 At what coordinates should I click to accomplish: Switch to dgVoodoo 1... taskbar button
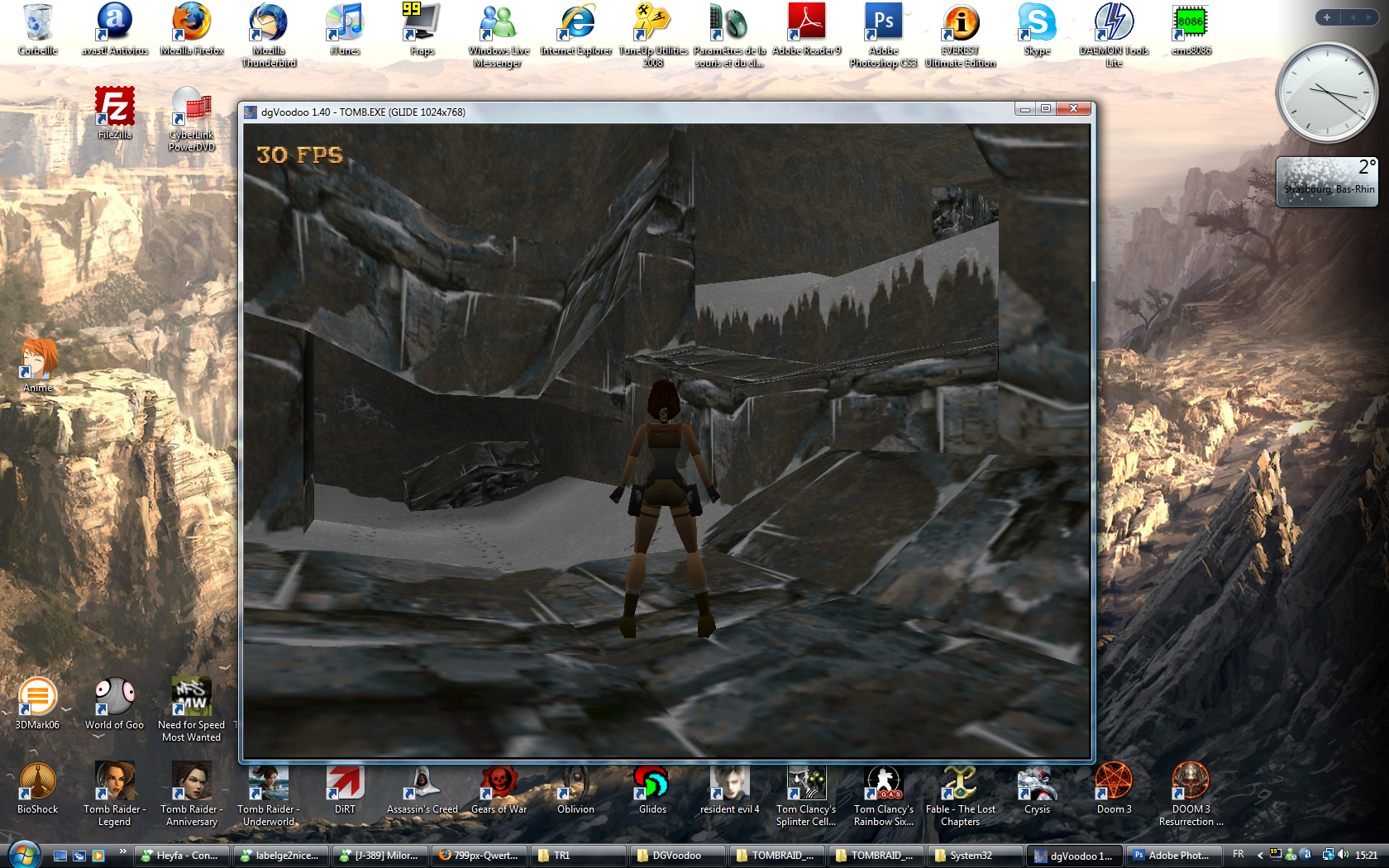(x=1075, y=856)
